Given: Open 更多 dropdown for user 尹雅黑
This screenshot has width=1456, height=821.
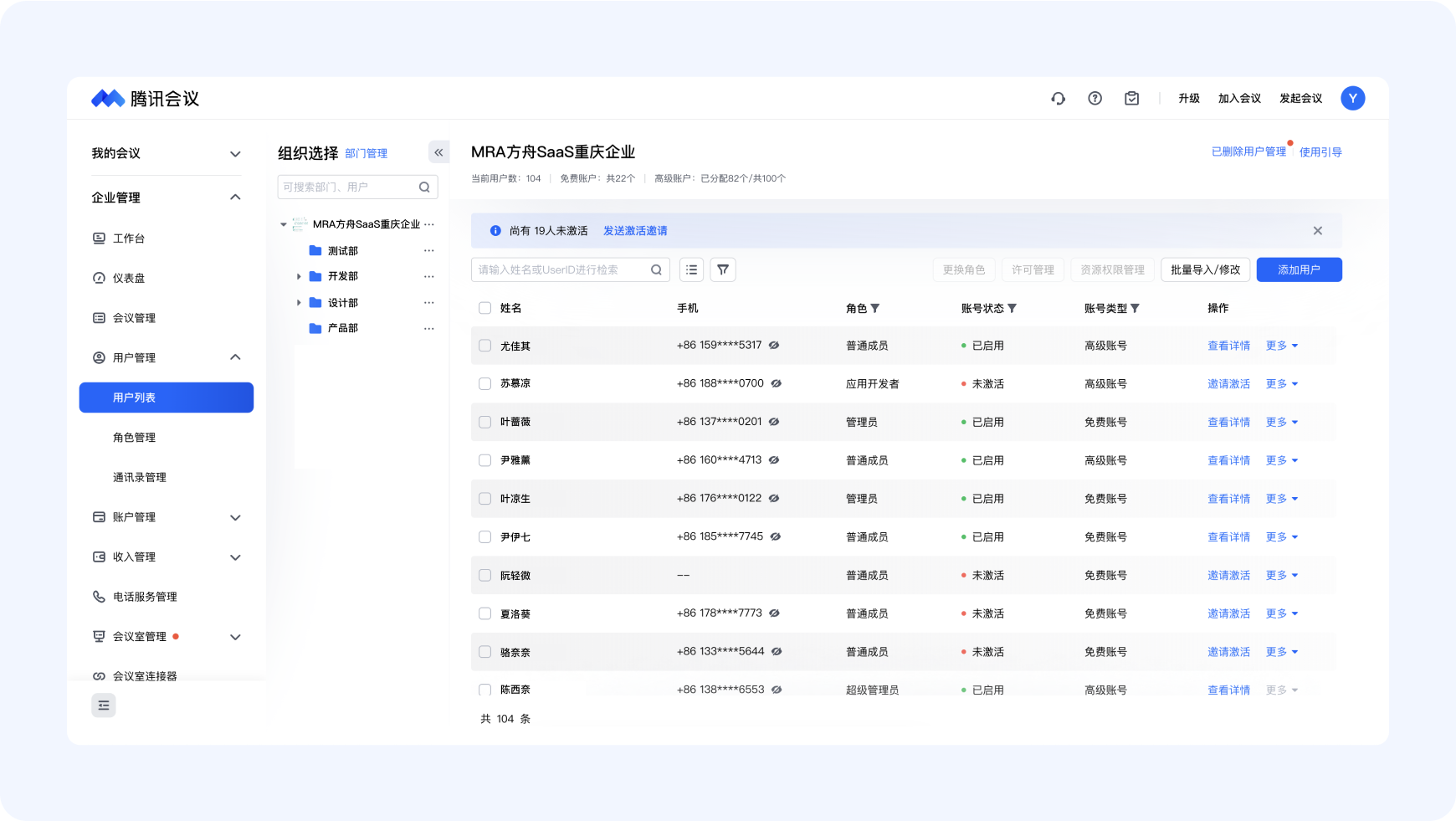Looking at the screenshot, I should pyautogui.click(x=1281, y=460).
